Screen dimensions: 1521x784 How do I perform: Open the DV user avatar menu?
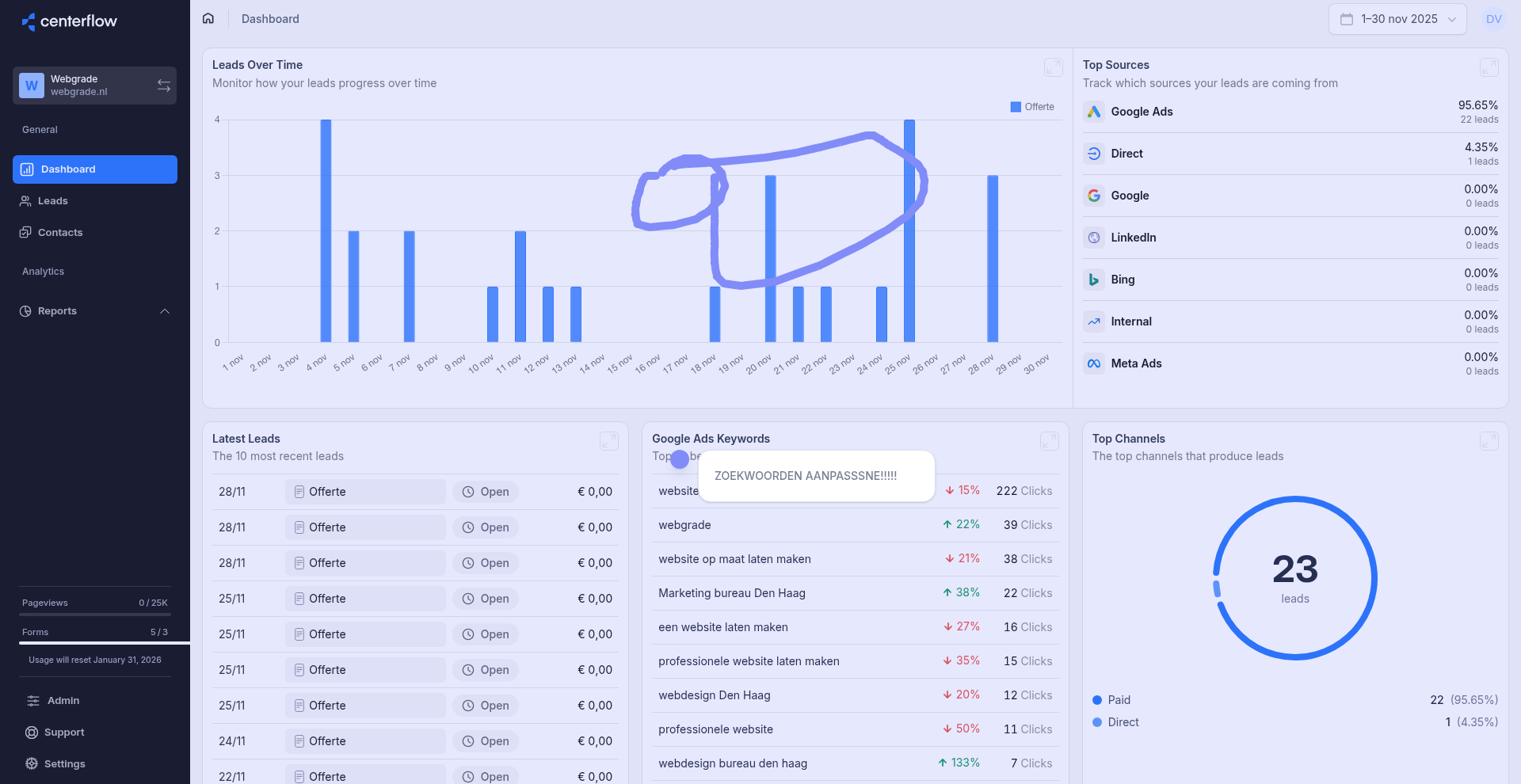pos(1493,19)
